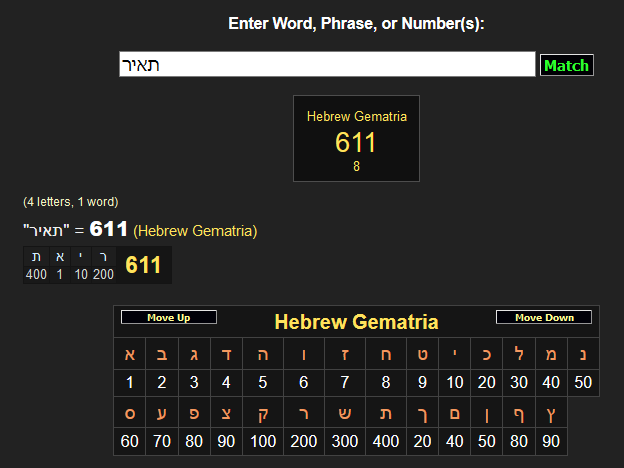624x468 pixels.
Task: Click the (Hebrew Gematria) label beside the result
Action: (195, 231)
